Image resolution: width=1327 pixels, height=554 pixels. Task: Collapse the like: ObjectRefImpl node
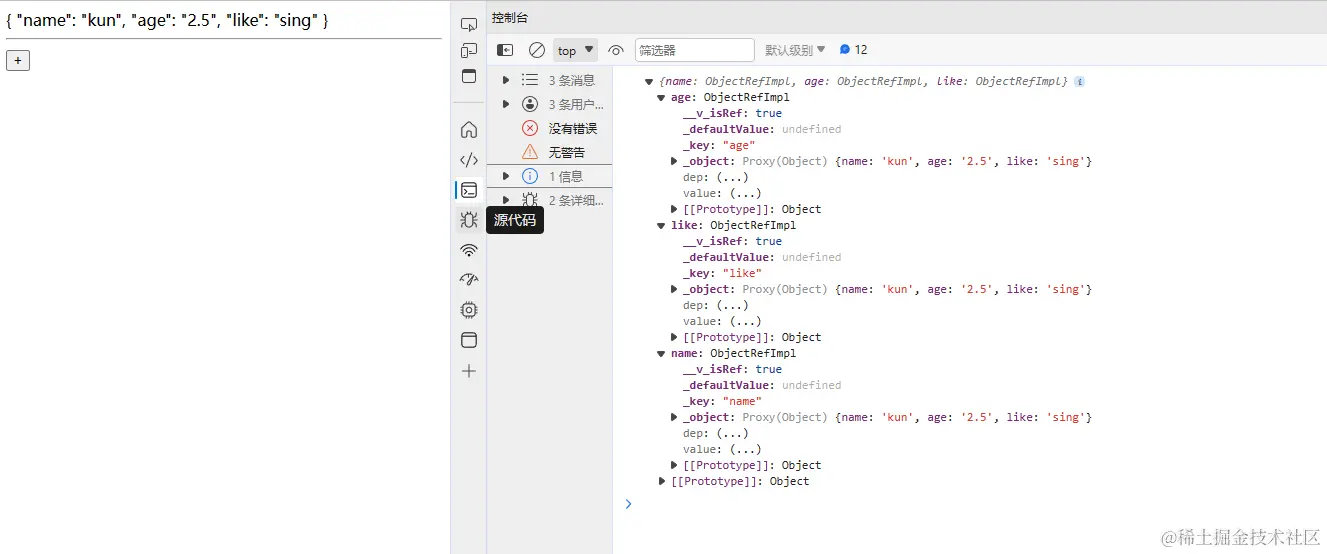click(662, 225)
